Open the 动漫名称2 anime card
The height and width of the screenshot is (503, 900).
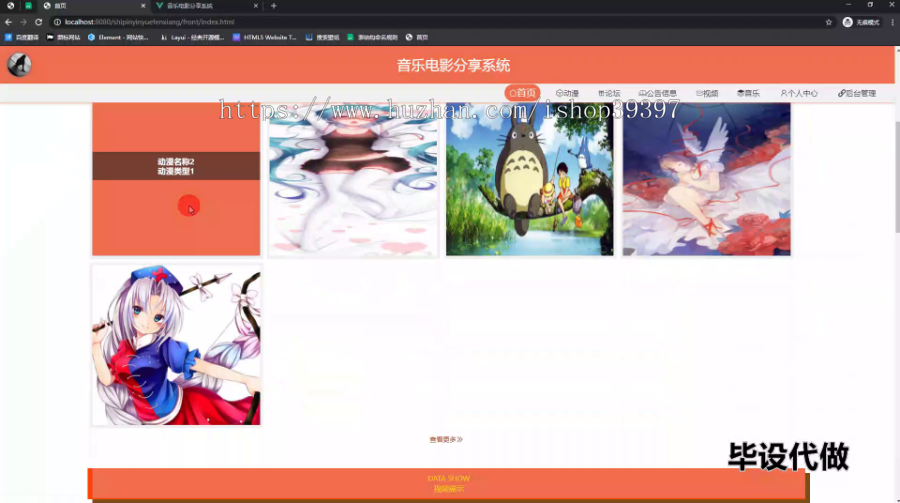(x=176, y=179)
